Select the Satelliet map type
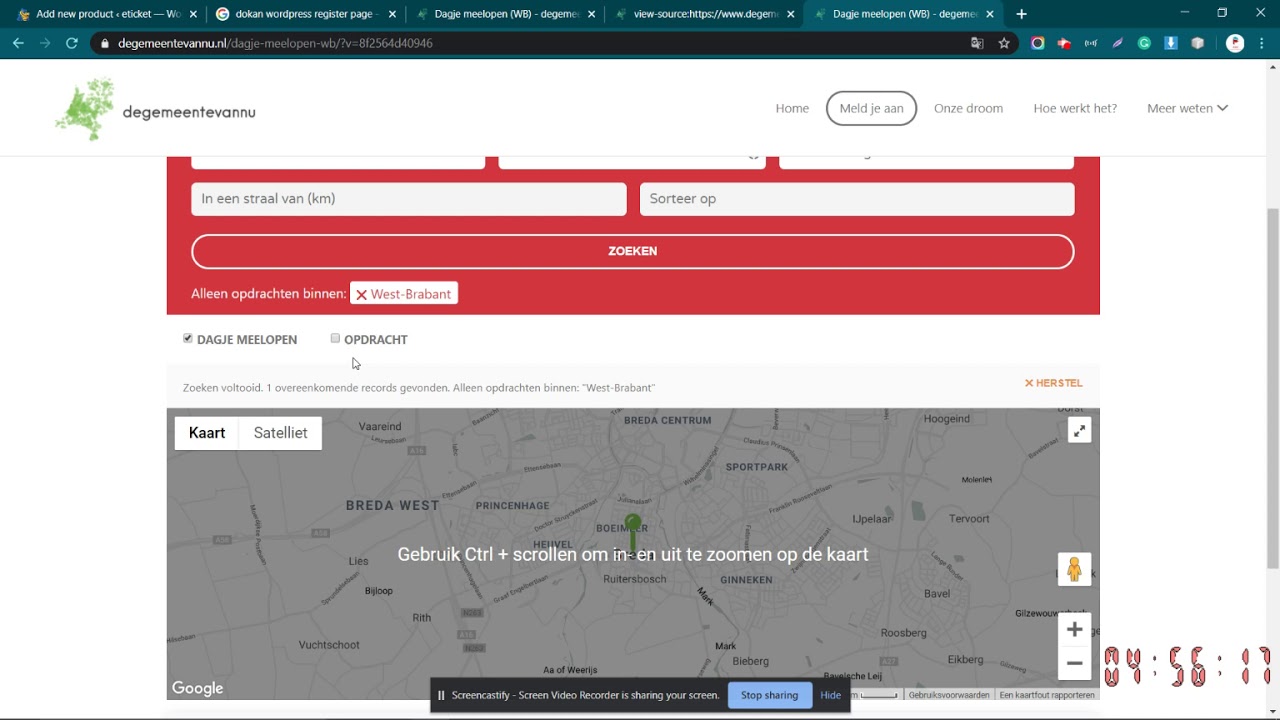 280,433
